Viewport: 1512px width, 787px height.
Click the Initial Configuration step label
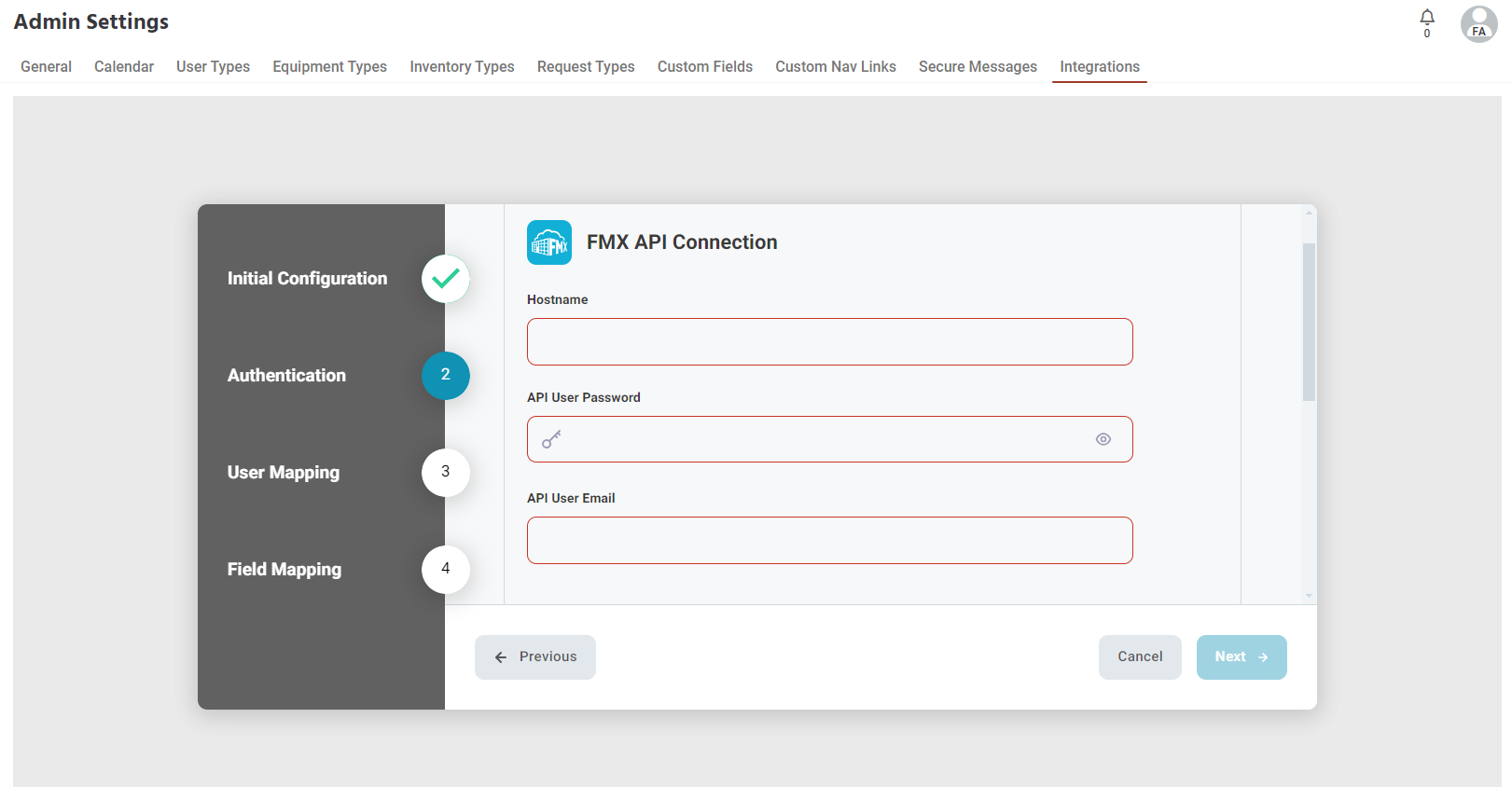point(307,279)
